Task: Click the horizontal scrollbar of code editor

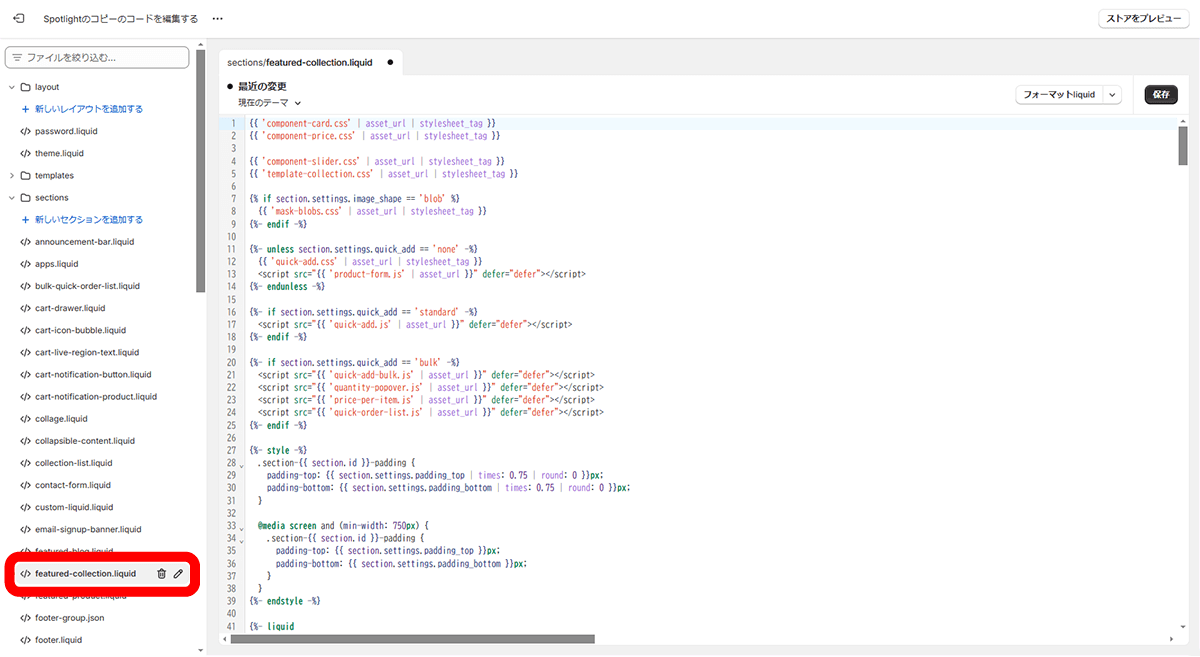Action: (x=412, y=639)
